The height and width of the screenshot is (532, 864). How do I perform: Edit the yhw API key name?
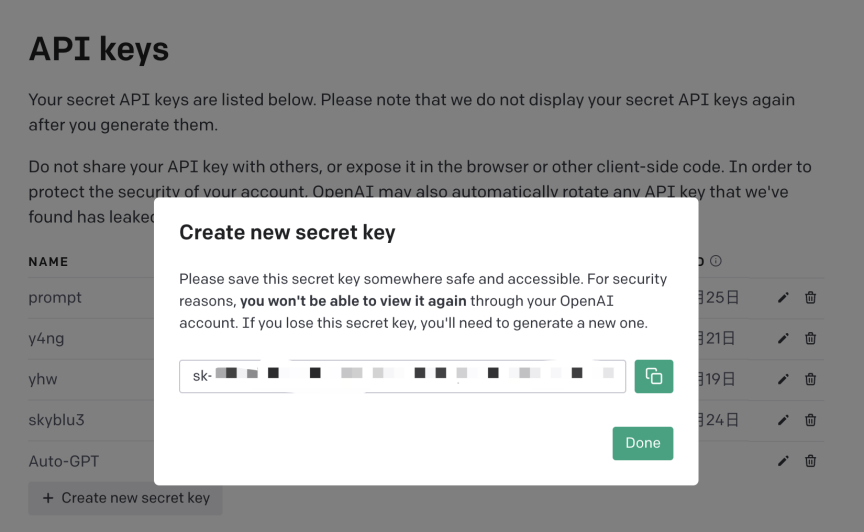point(783,379)
